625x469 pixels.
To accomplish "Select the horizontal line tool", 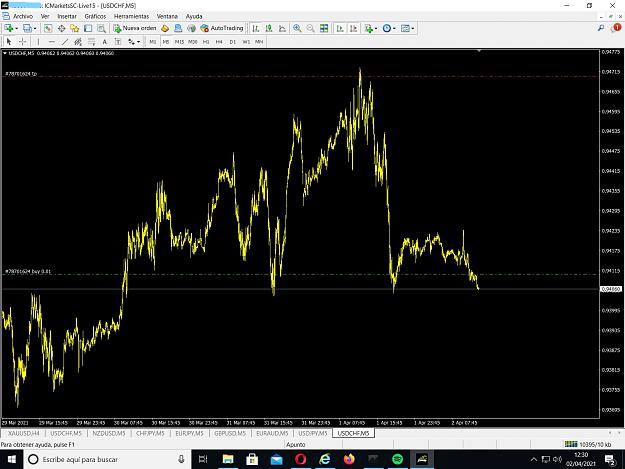I will pos(51,41).
